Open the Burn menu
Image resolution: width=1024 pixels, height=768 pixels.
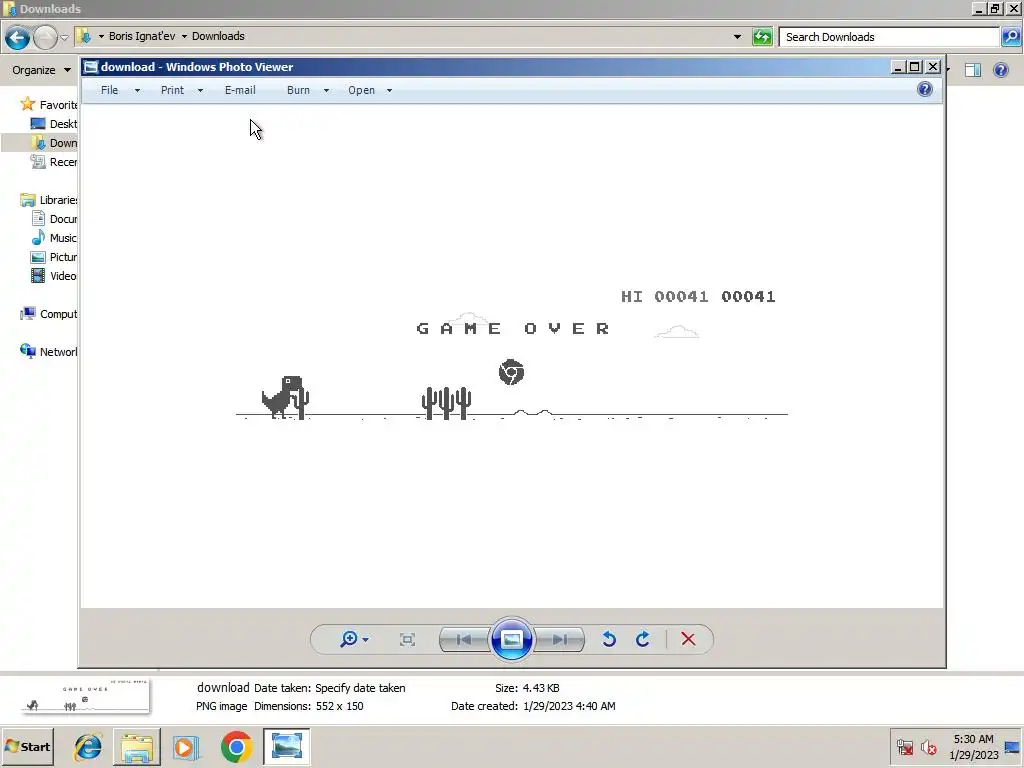[298, 90]
